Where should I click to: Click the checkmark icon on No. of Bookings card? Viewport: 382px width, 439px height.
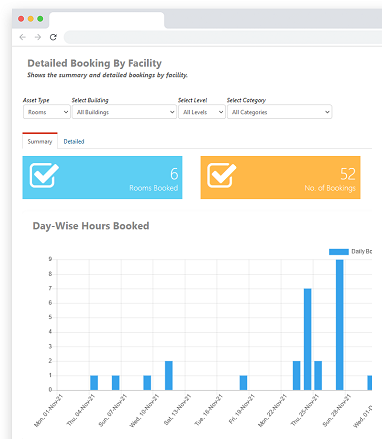[222, 175]
